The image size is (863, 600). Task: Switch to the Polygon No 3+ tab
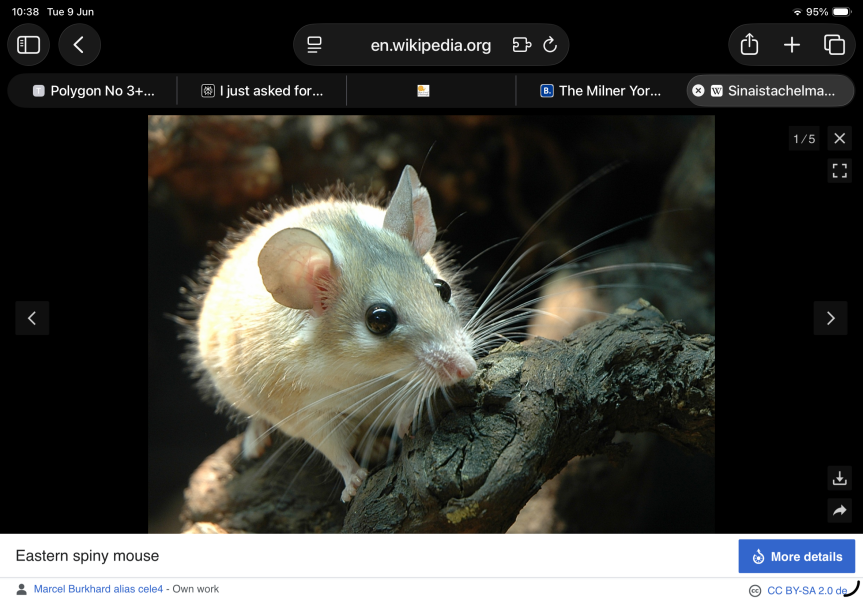tap(92, 90)
